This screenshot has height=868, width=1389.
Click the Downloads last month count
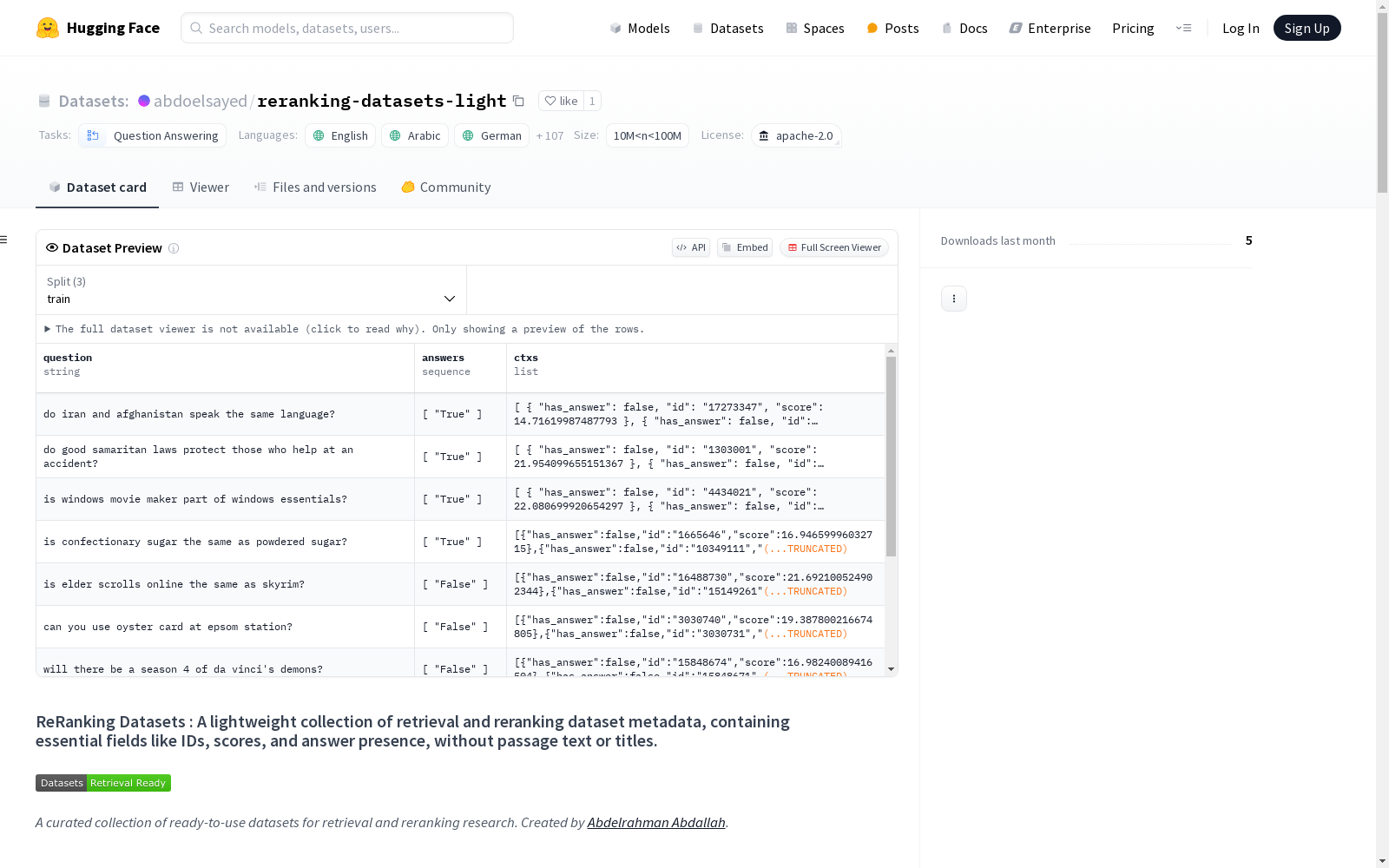(x=1248, y=240)
